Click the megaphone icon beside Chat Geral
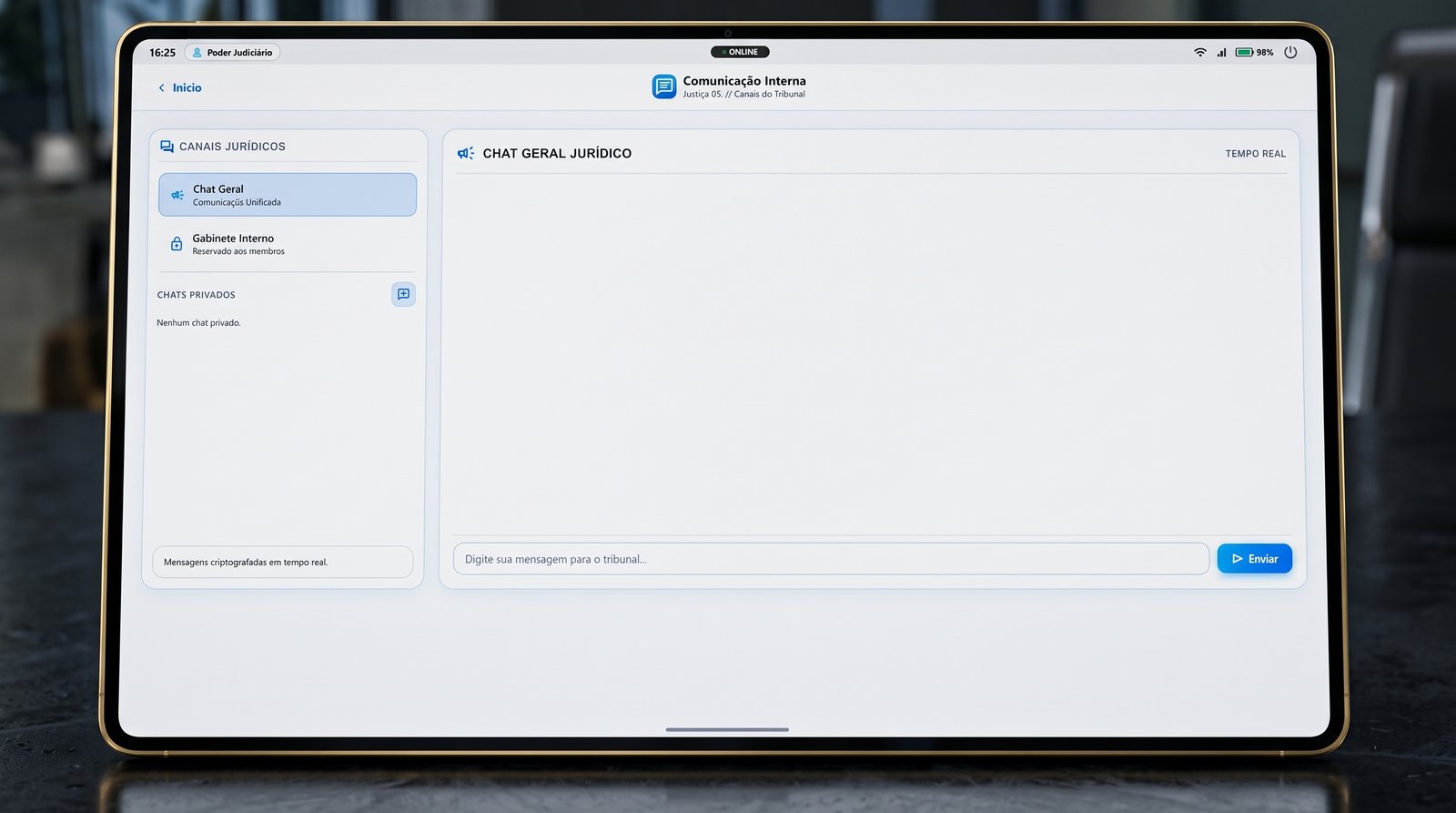1456x813 pixels. pos(177,195)
